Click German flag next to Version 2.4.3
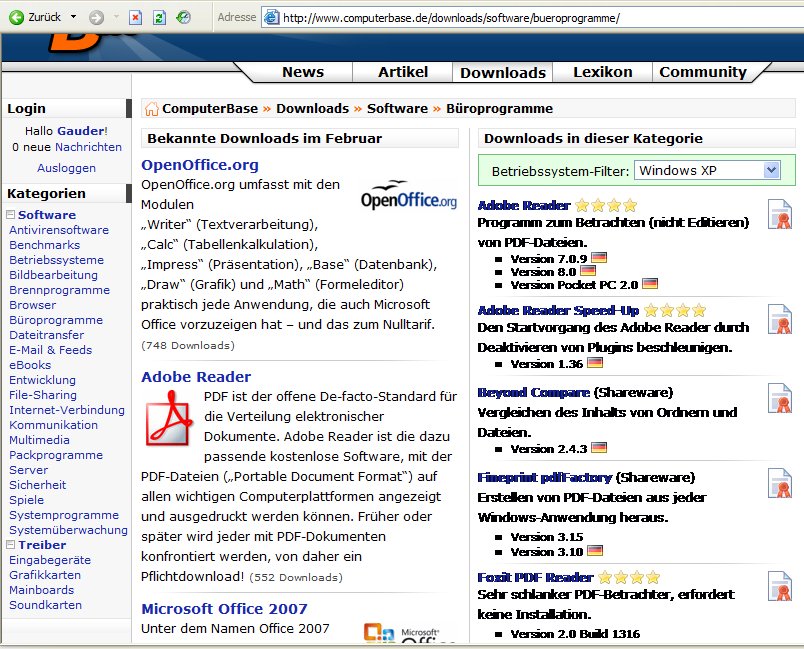This screenshot has height=649, width=804. [x=599, y=448]
